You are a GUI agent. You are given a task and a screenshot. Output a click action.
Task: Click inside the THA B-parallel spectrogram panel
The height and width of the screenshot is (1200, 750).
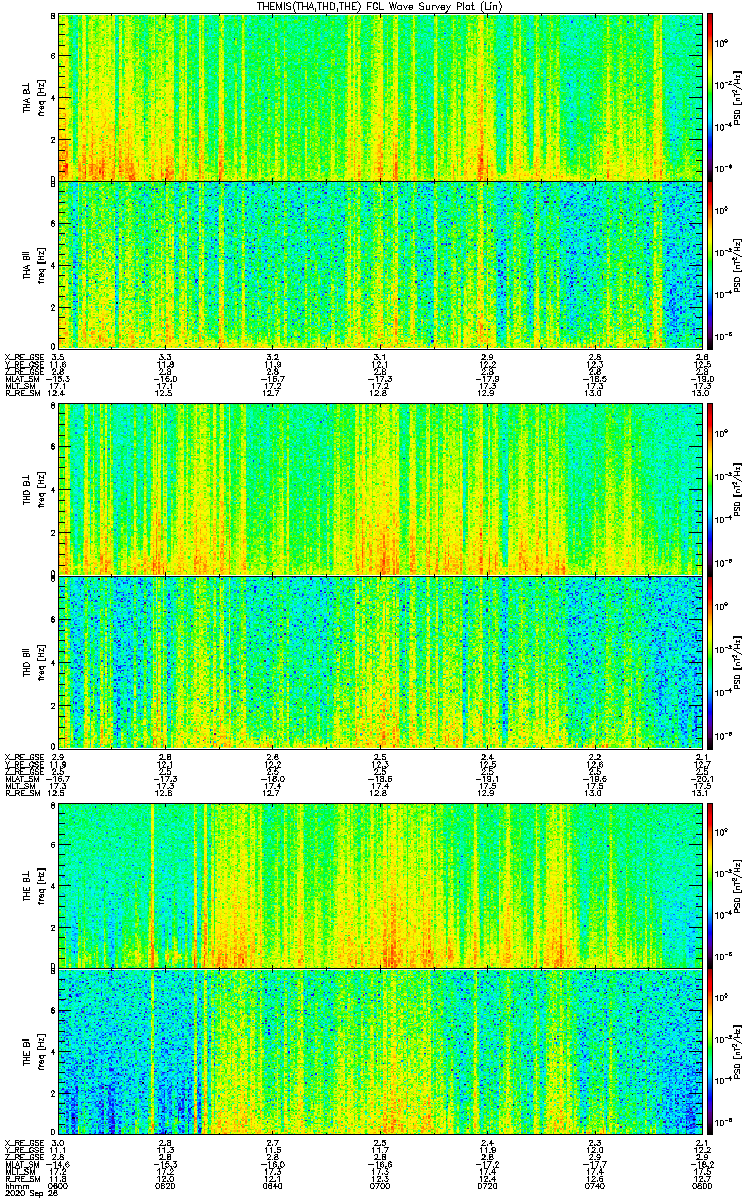pos(380,265)
